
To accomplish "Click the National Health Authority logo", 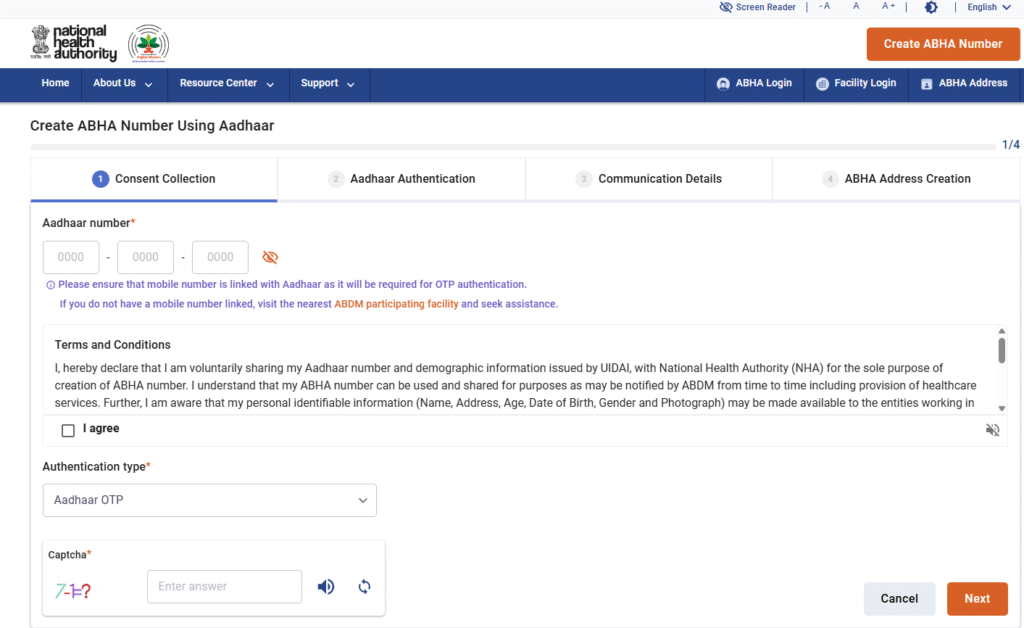I will point(73,44).
